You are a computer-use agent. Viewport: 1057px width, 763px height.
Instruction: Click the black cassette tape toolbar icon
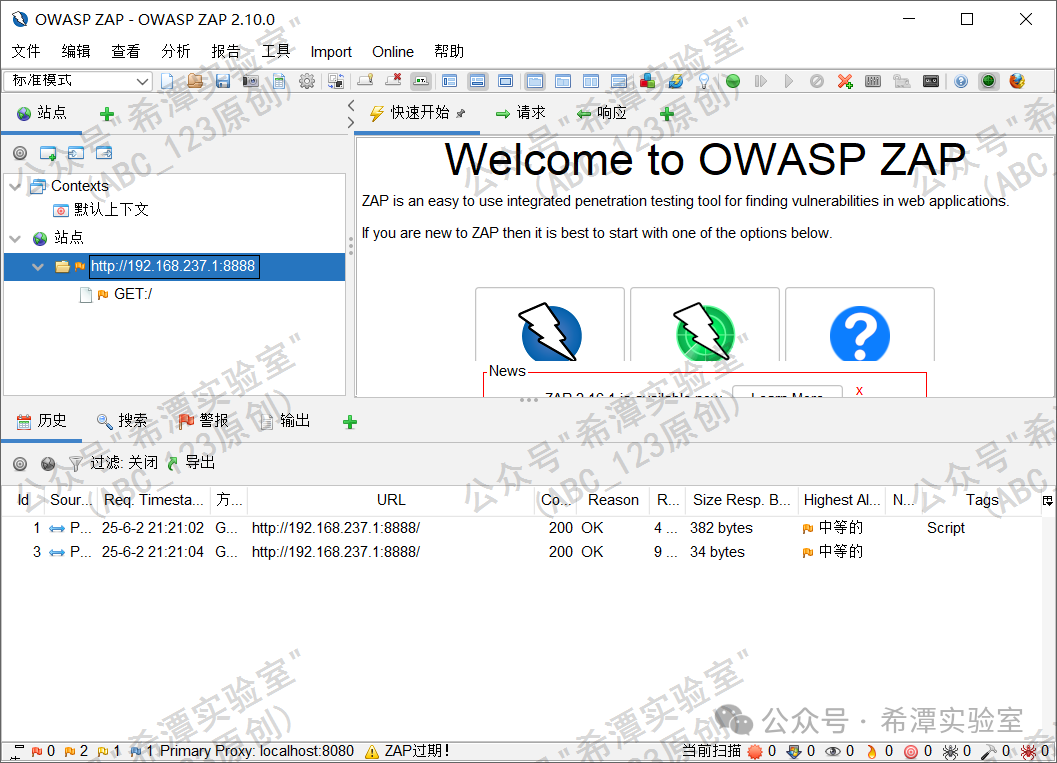pyautogui.click(x=931, y=82)
